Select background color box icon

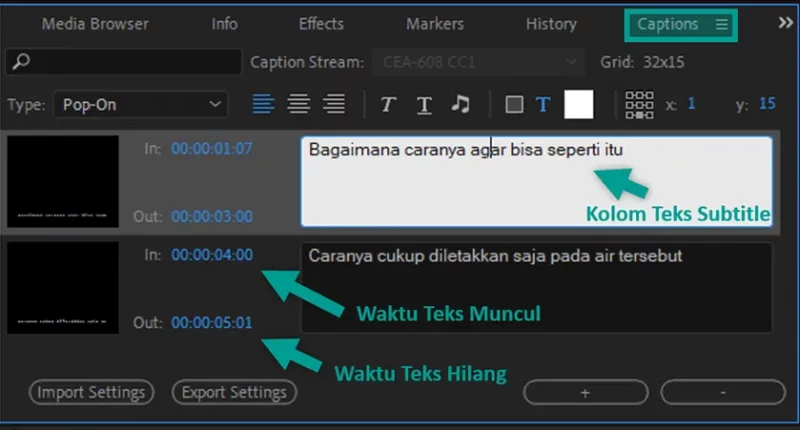514,105
